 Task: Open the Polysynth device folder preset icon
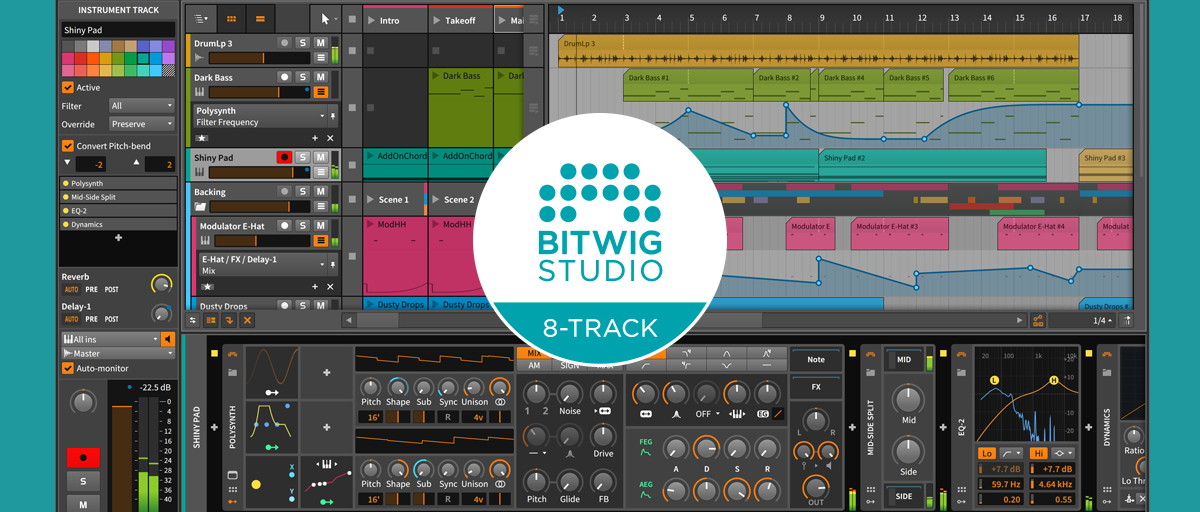232,372
